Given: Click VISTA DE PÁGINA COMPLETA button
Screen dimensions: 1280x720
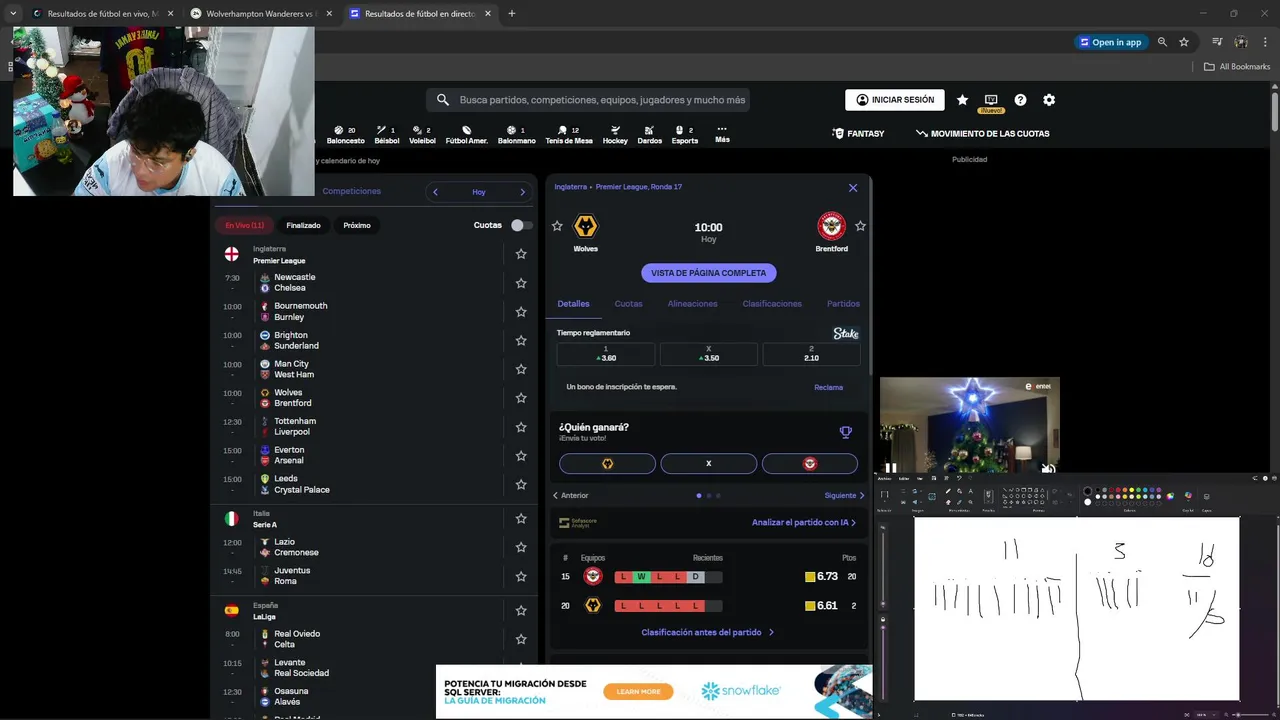Looking at the screenshot, I should 709,273.
